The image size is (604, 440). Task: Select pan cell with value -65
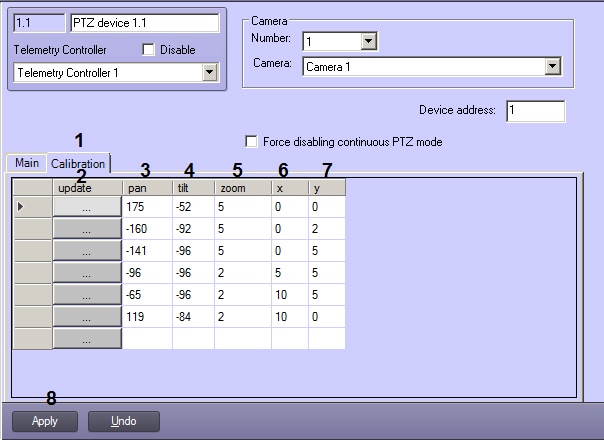point(147,295)
